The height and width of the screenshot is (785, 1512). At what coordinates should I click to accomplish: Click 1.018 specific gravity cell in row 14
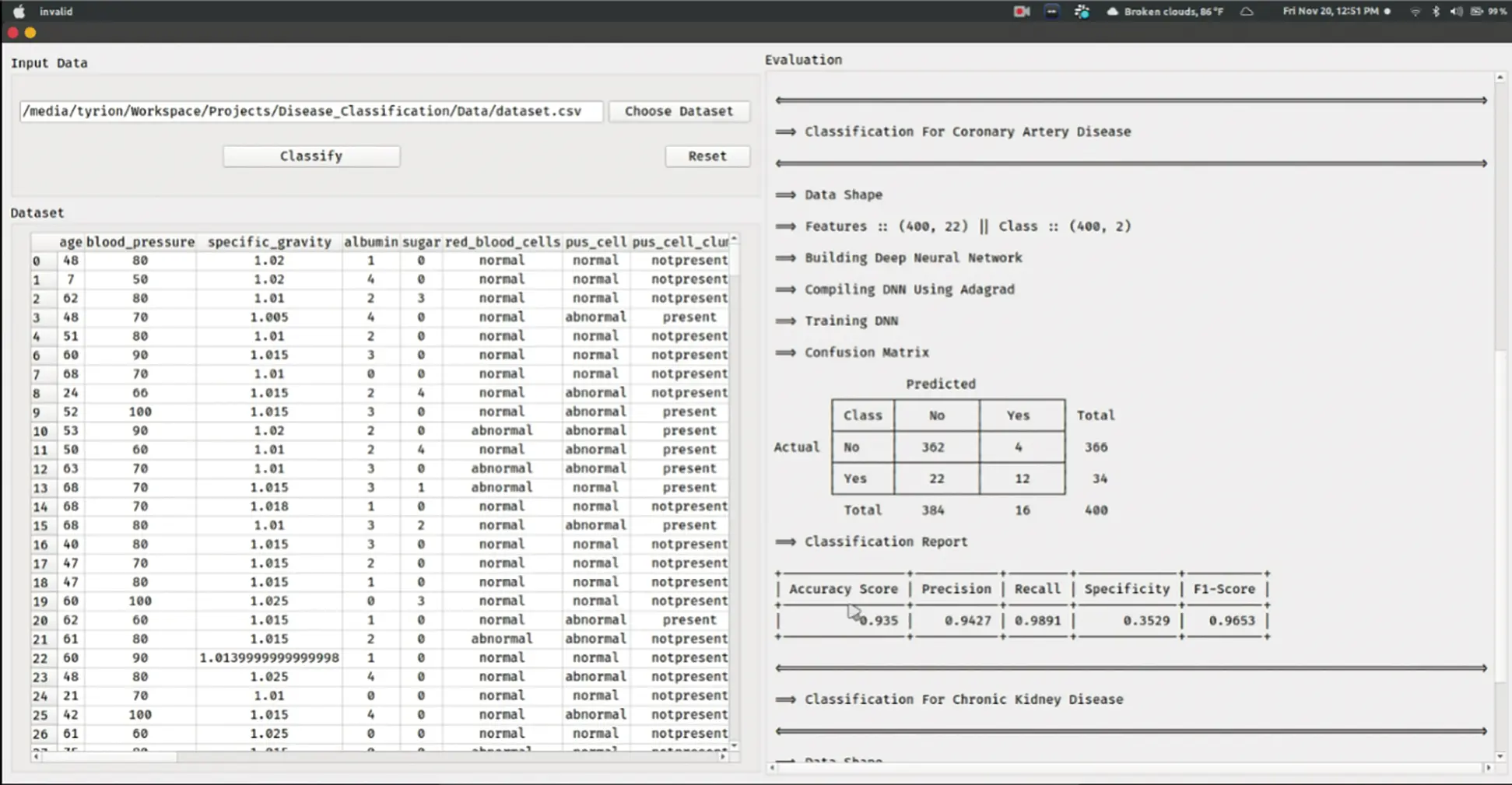[269, 506]
